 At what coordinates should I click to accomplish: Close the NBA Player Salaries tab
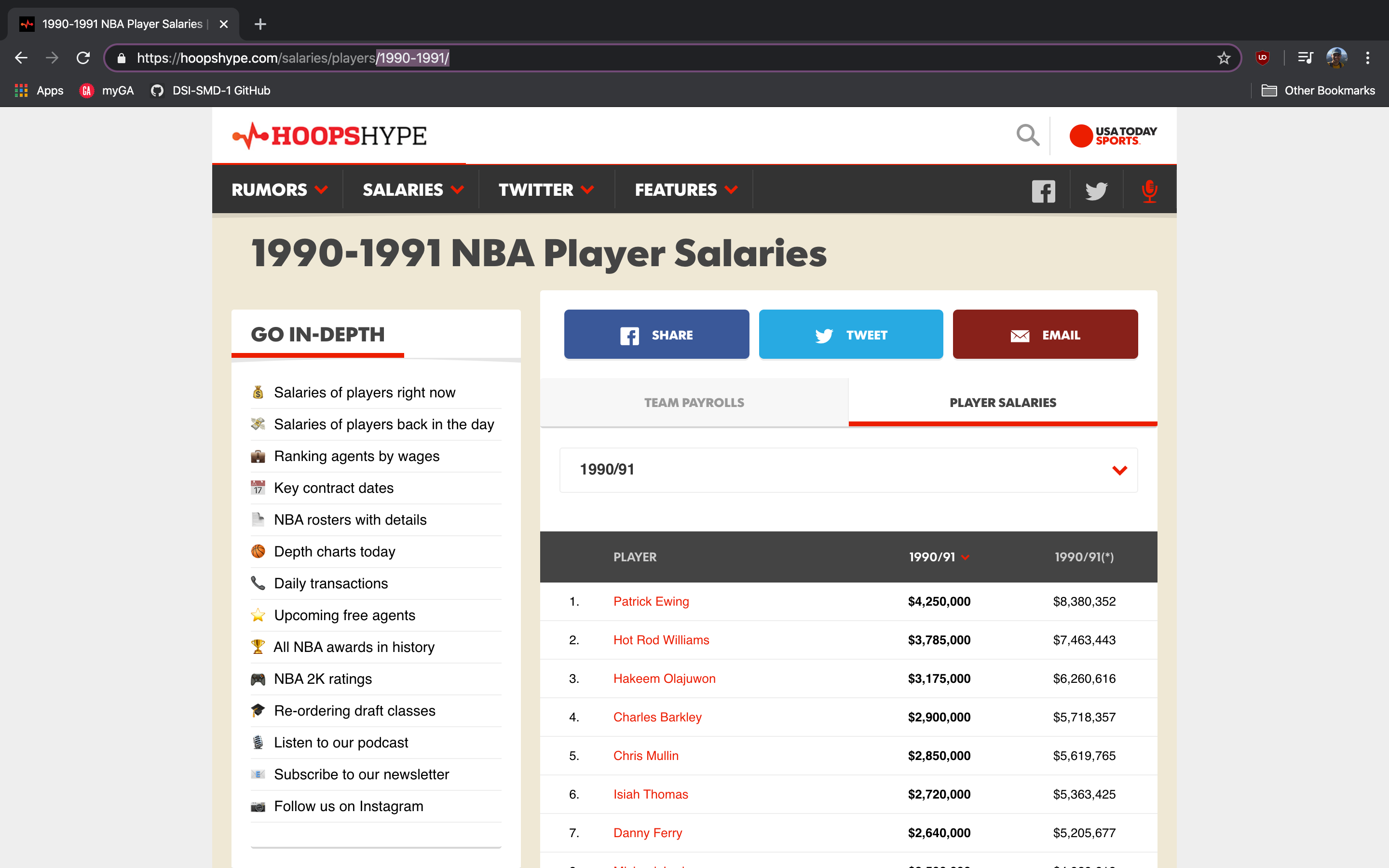[x=224, y=24]
